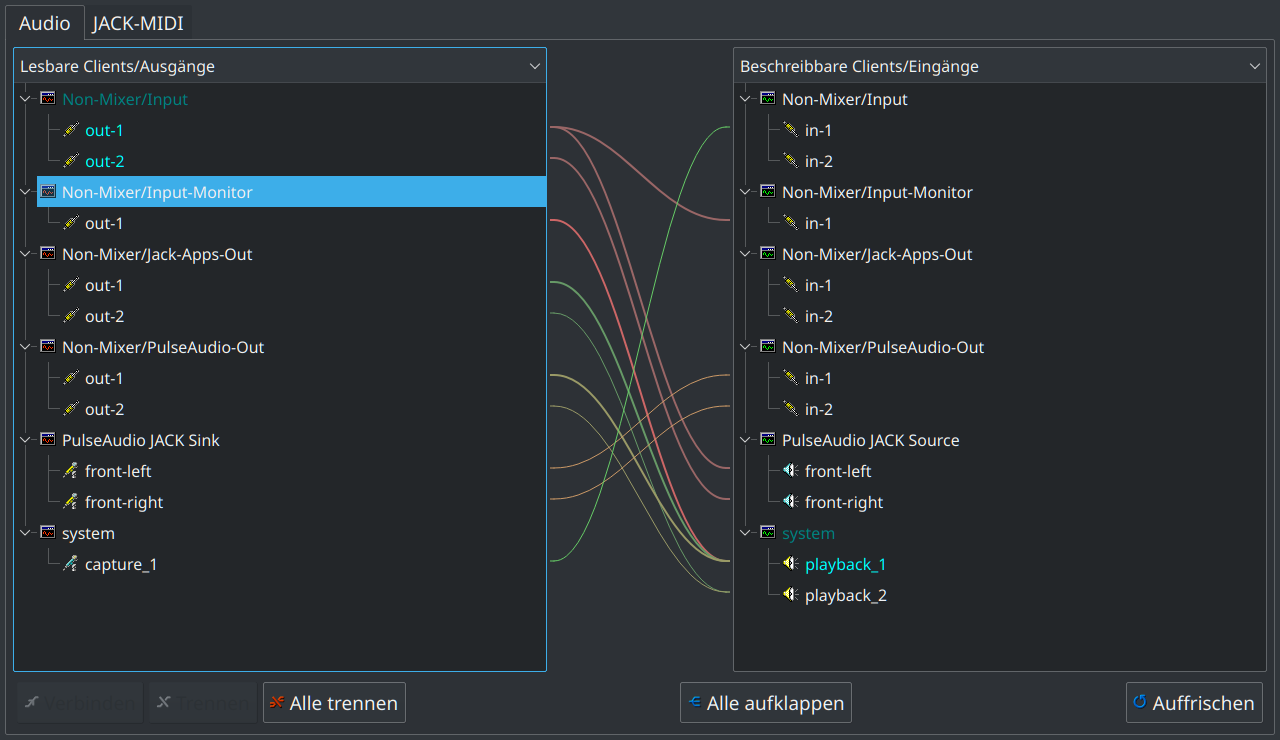Click the system client icon in inputs list
The width and height of the screenshot is (1280, 740).
(x=767, y=533)
